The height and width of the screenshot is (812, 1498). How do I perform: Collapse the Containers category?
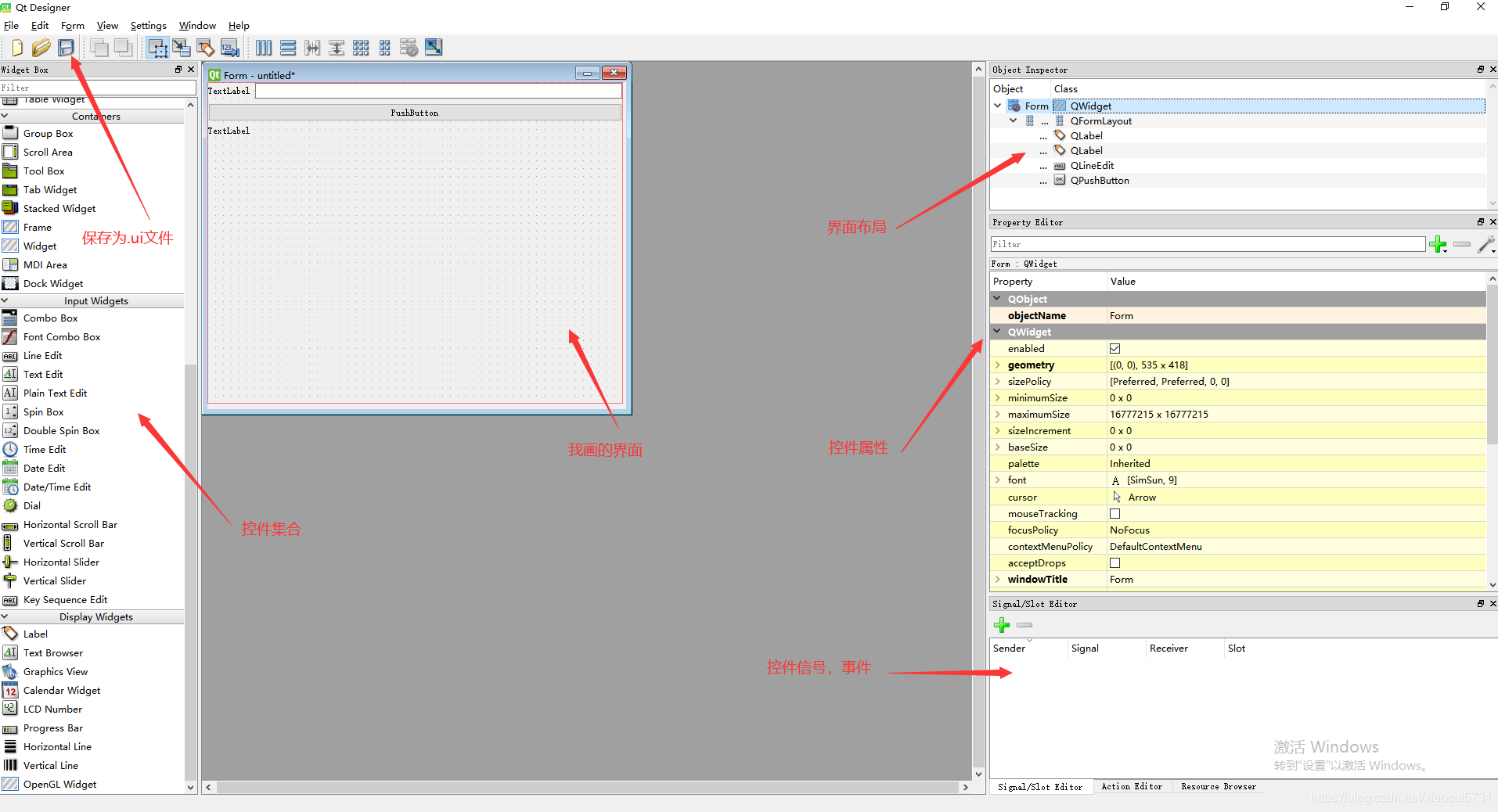5,117
